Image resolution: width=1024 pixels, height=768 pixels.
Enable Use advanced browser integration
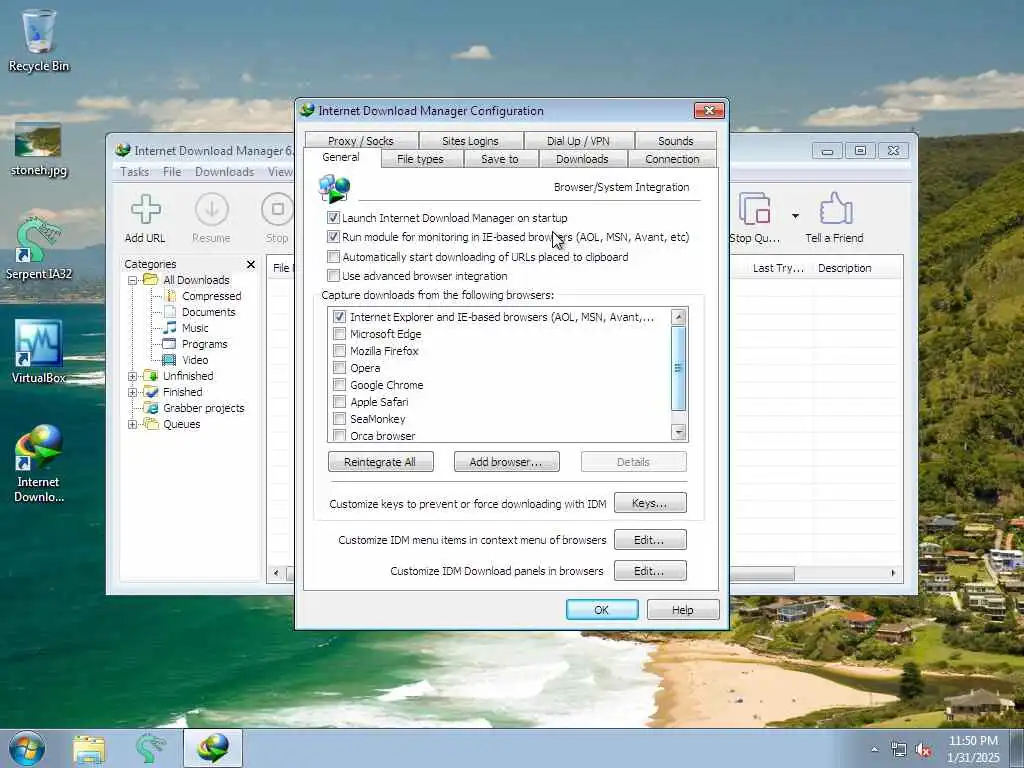(x=333, y=276)
